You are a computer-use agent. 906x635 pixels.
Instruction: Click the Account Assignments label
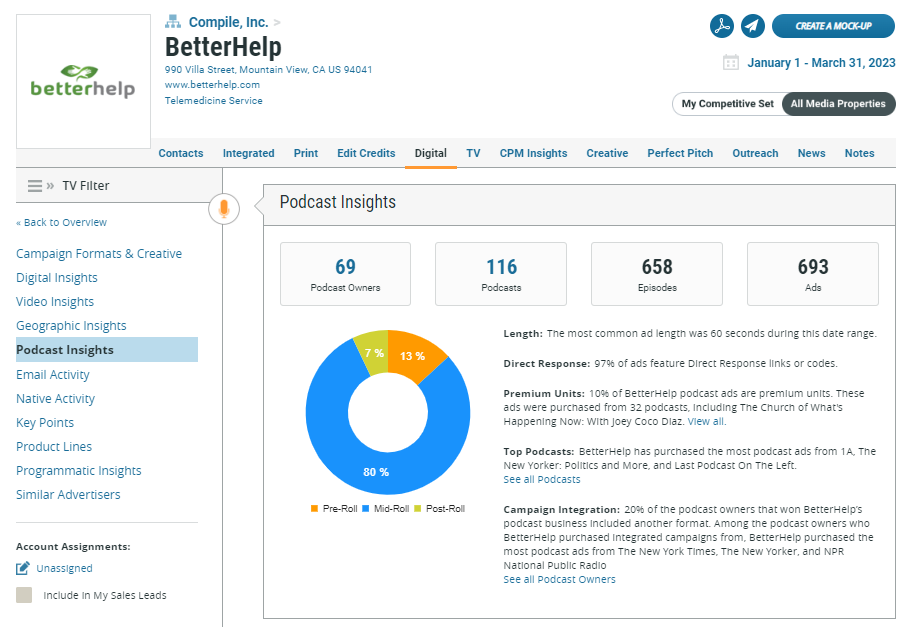[x=73, y=547]
